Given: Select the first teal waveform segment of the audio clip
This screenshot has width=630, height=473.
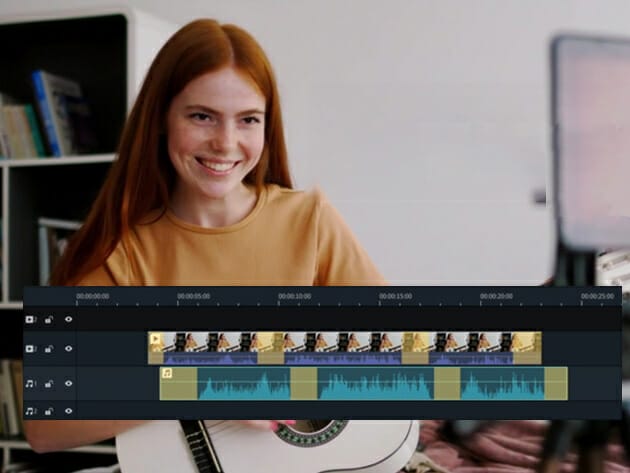Looking at the screenshot, I should coord(244,384).
